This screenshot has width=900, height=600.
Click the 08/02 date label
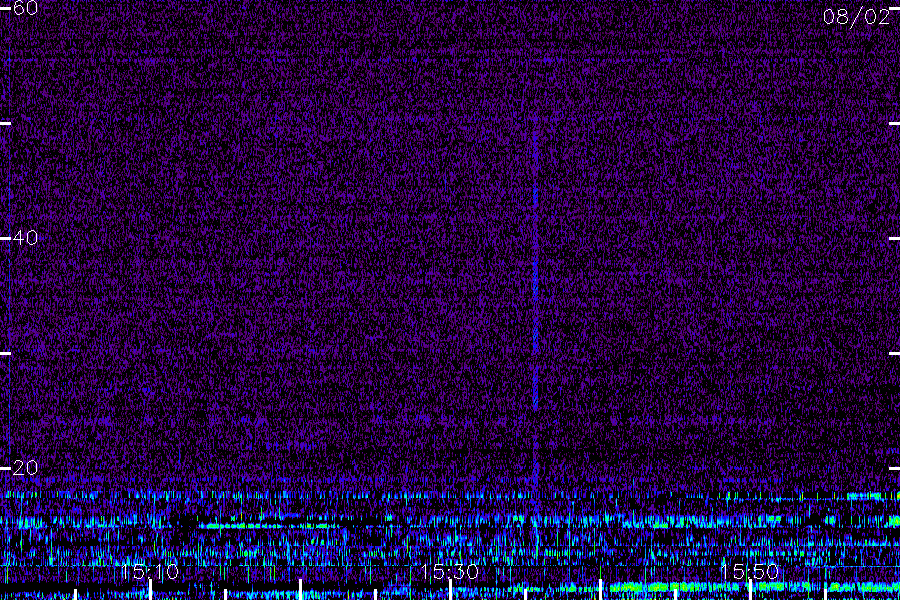coord(856,17)
